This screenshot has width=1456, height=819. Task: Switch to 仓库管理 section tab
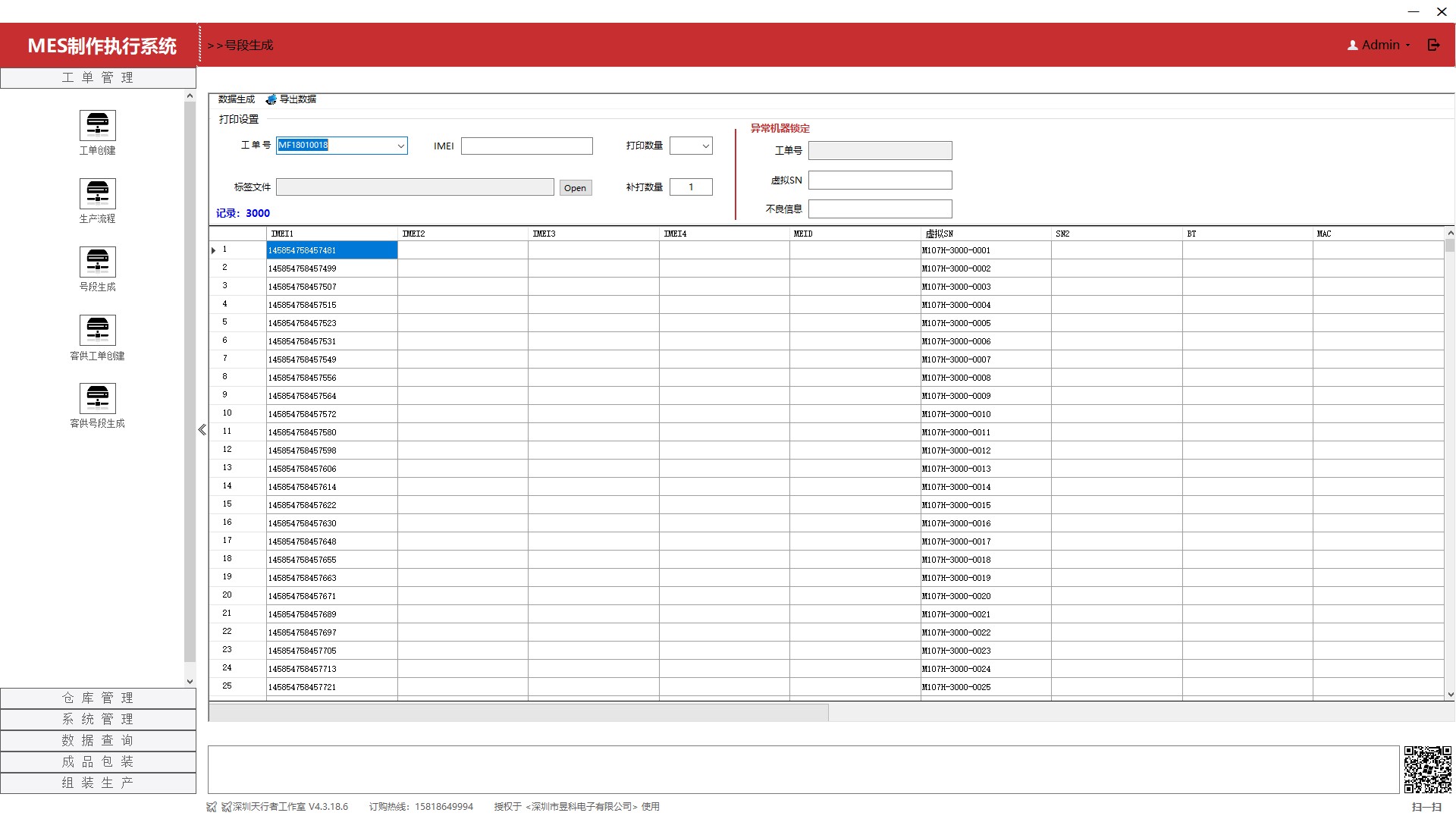pos(98,698)
